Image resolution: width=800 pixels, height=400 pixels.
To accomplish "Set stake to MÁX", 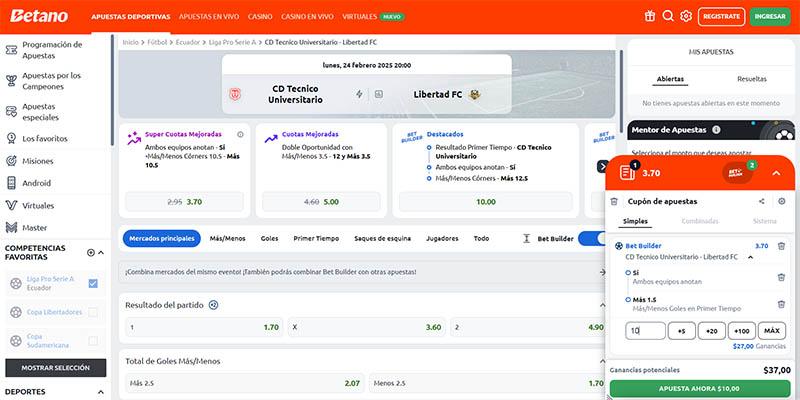I will click(772, 331).
